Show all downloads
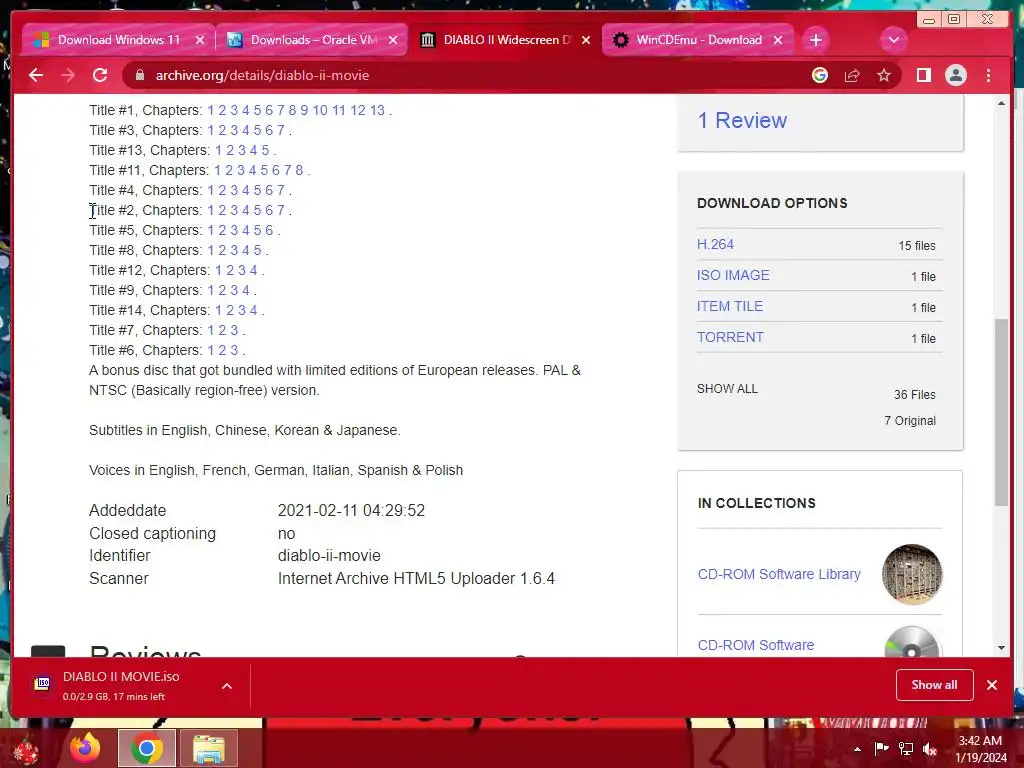Viewport: 1024px width, 768px height. 934,684
